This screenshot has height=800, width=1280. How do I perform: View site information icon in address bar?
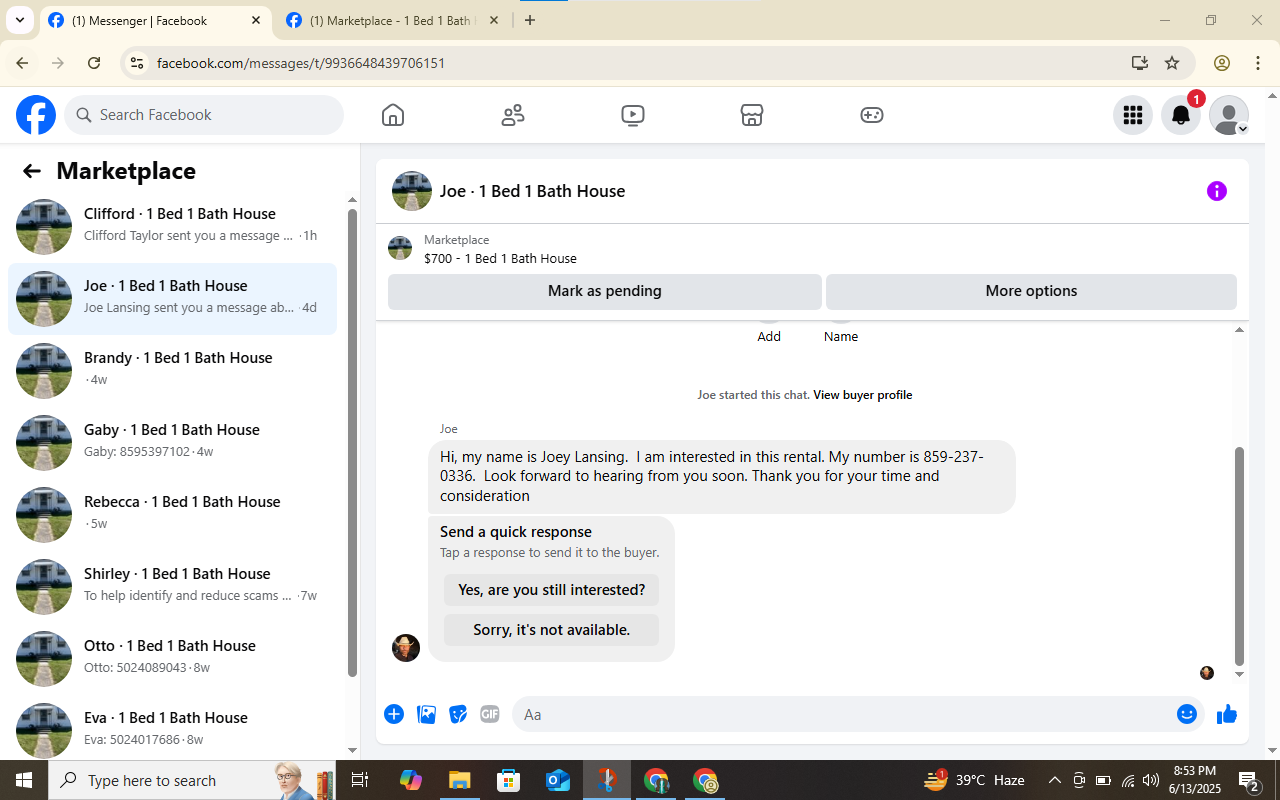[138, 63]
